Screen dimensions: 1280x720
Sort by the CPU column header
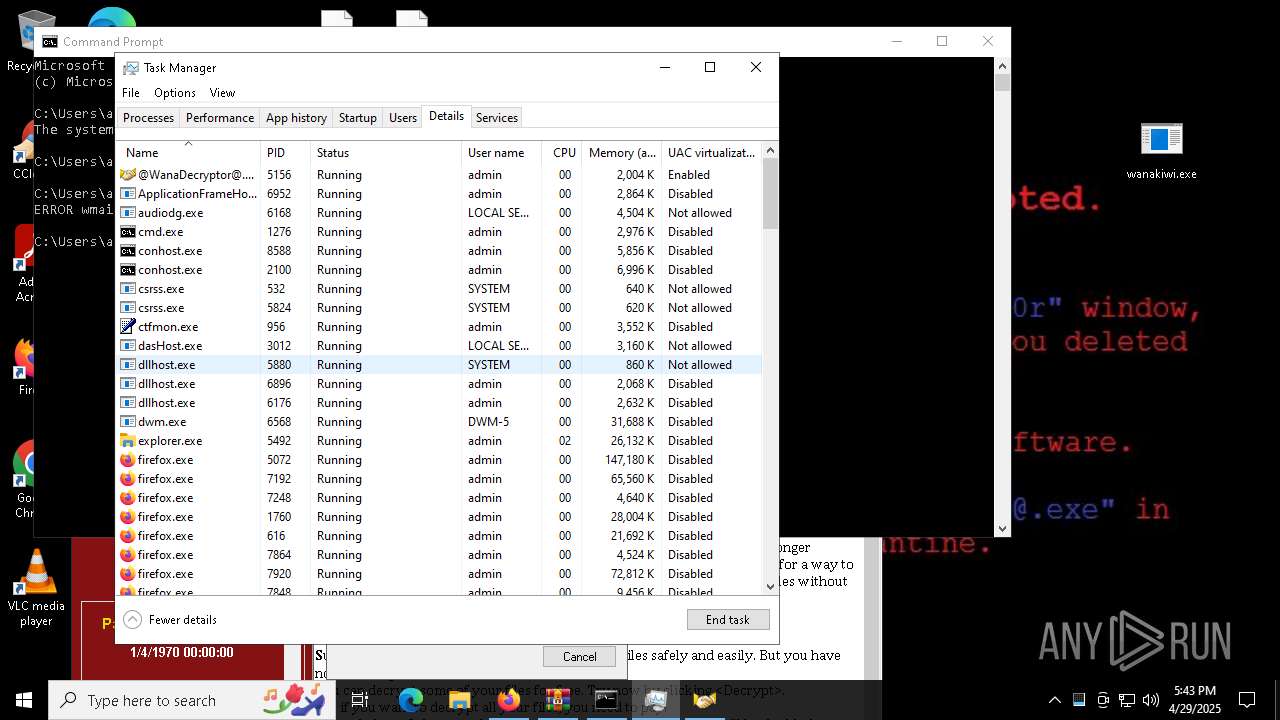(563, 153)
